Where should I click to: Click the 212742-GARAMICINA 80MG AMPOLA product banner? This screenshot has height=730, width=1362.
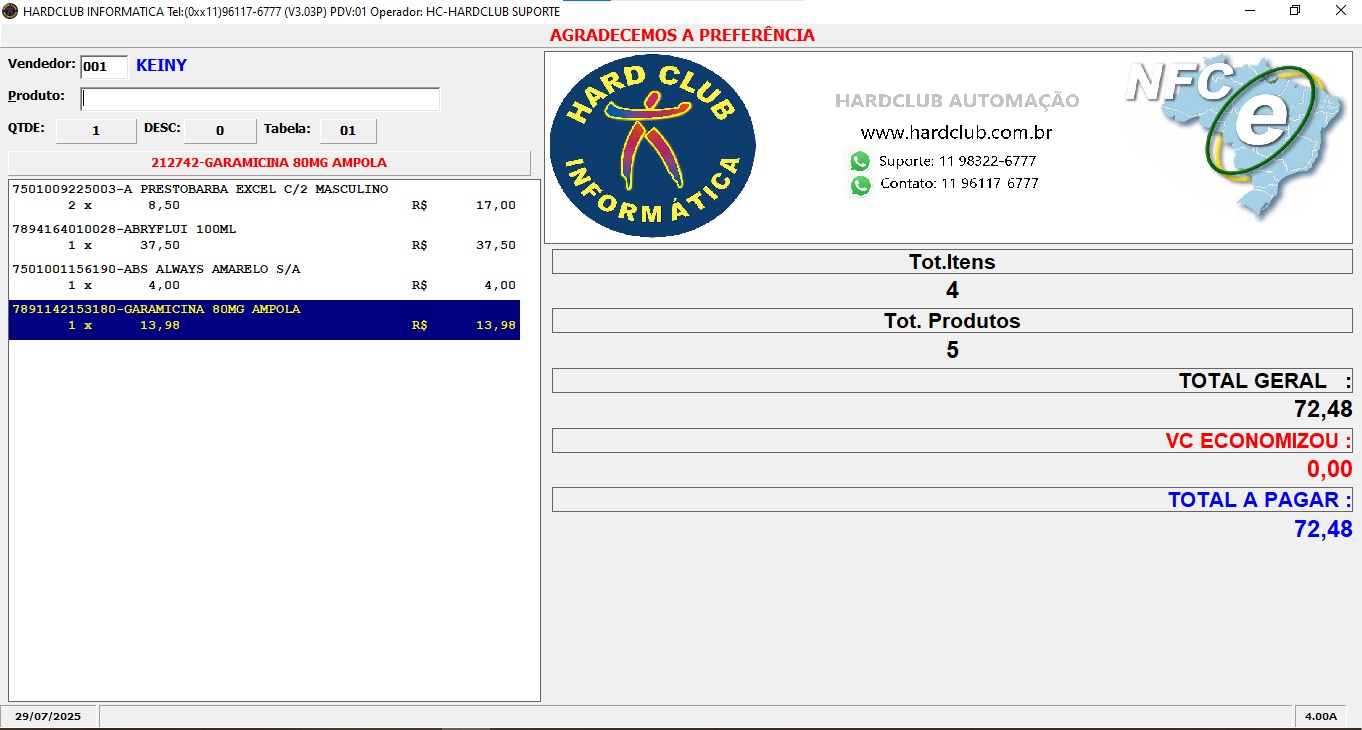tap(269, 163)
